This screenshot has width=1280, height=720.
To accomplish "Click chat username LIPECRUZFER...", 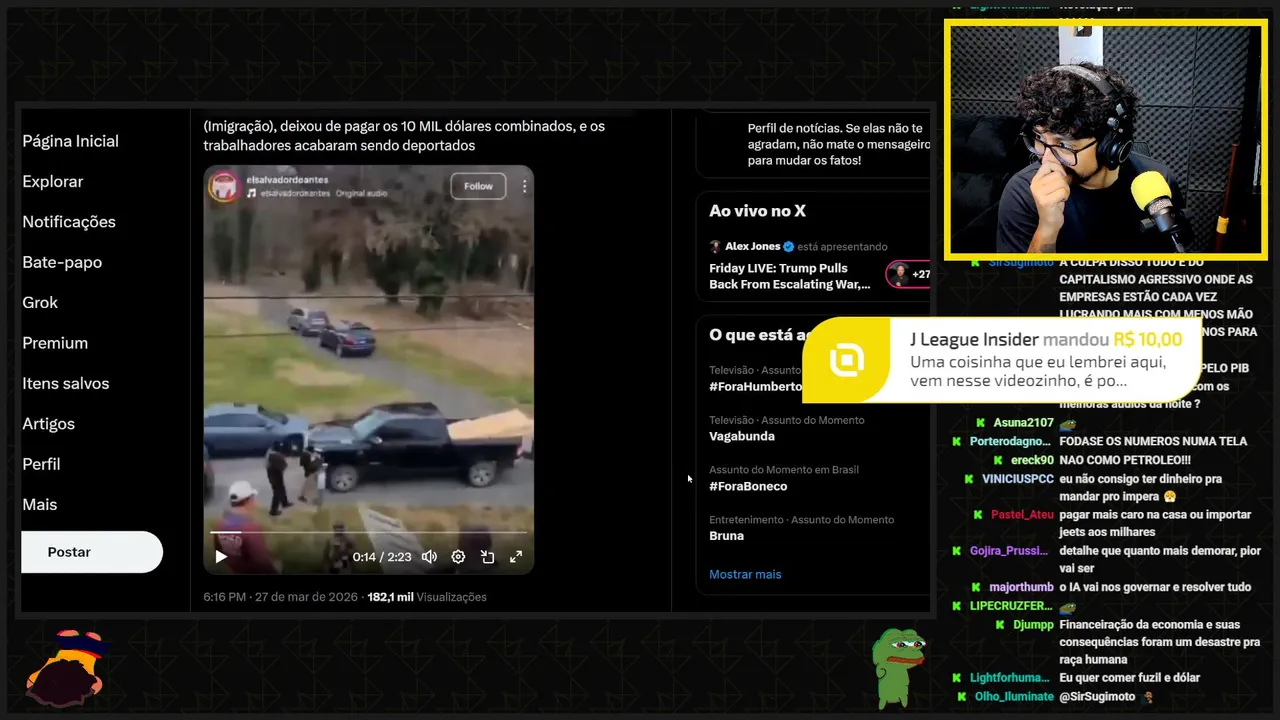I will 1011,606.
